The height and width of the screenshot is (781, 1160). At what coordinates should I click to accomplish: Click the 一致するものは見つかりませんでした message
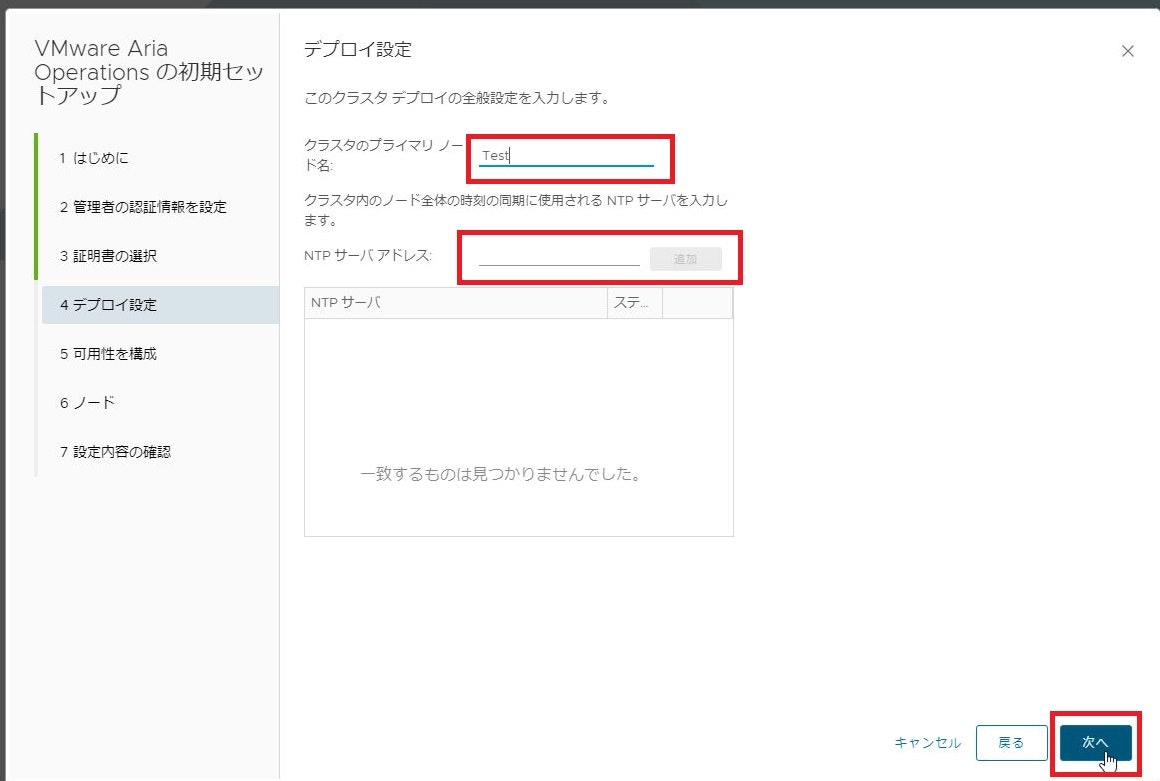[x=501, y=473]
